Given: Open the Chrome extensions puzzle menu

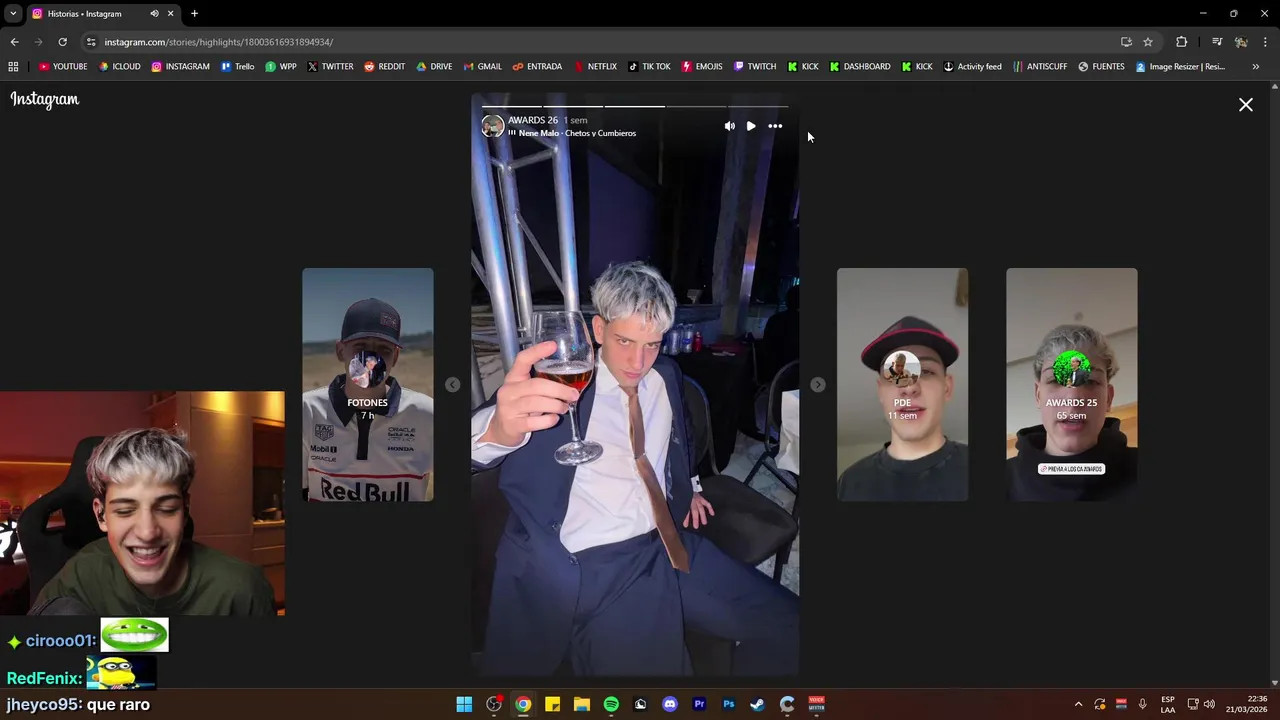Looking at the screenshot, I should [x=1181, y=42].
